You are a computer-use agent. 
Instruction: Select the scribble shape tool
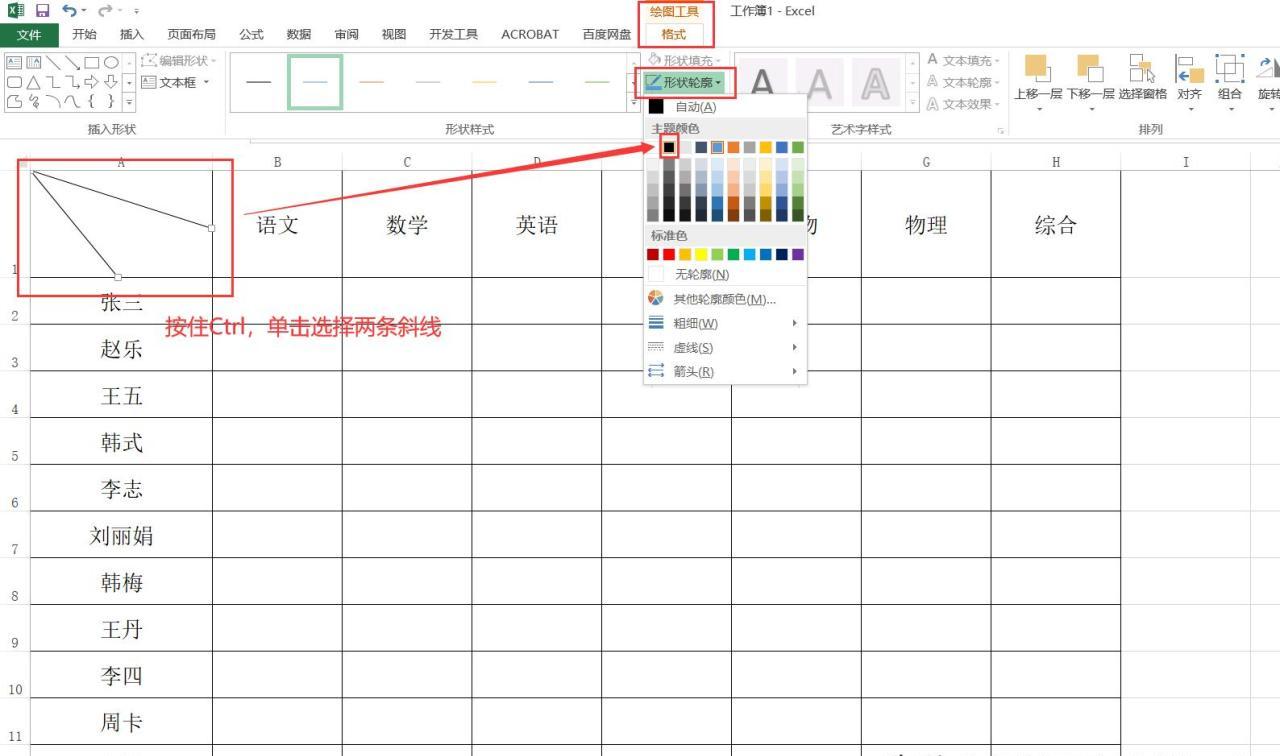33,101
